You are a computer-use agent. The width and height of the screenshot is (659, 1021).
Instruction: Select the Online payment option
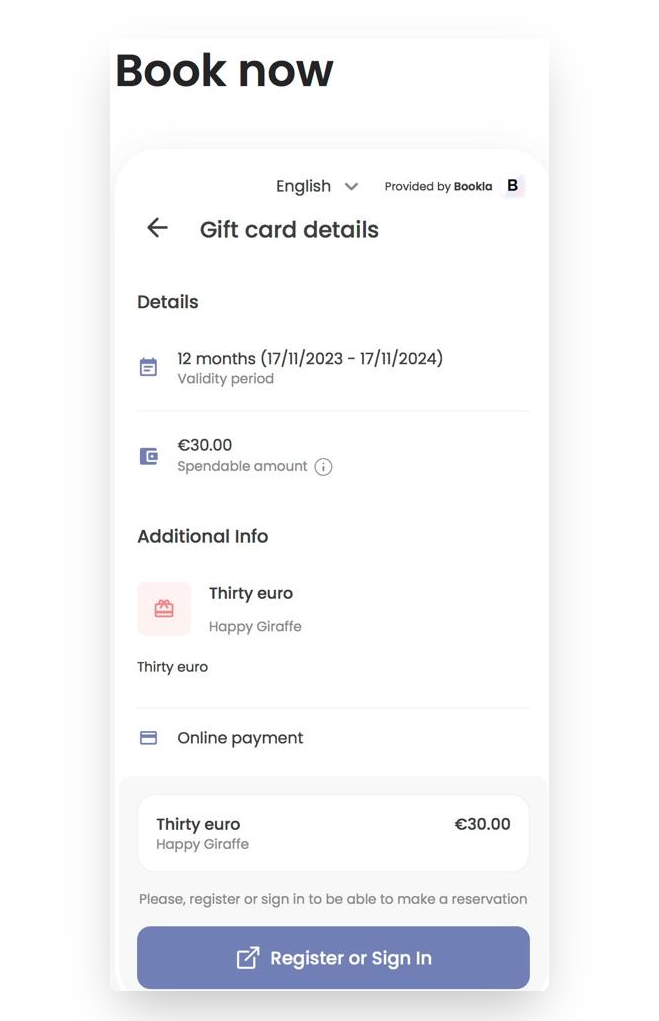pos(240,737)
